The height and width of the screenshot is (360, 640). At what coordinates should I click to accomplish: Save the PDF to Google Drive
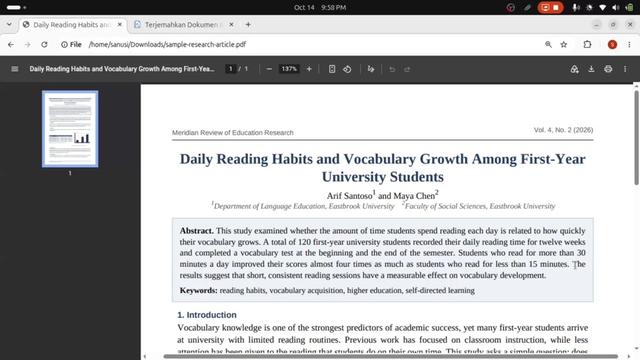(574, 69)
